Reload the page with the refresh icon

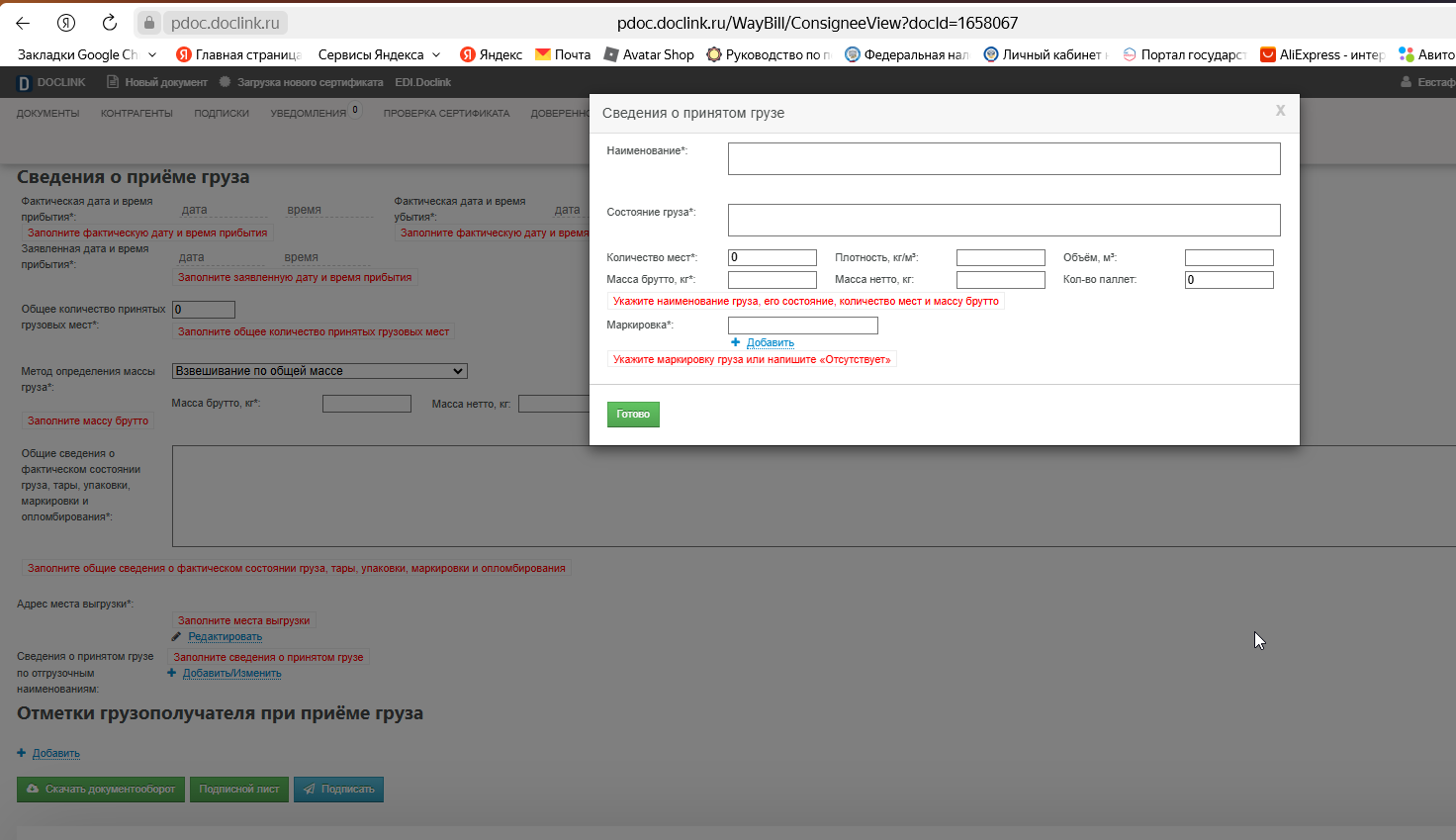[110, 23]
